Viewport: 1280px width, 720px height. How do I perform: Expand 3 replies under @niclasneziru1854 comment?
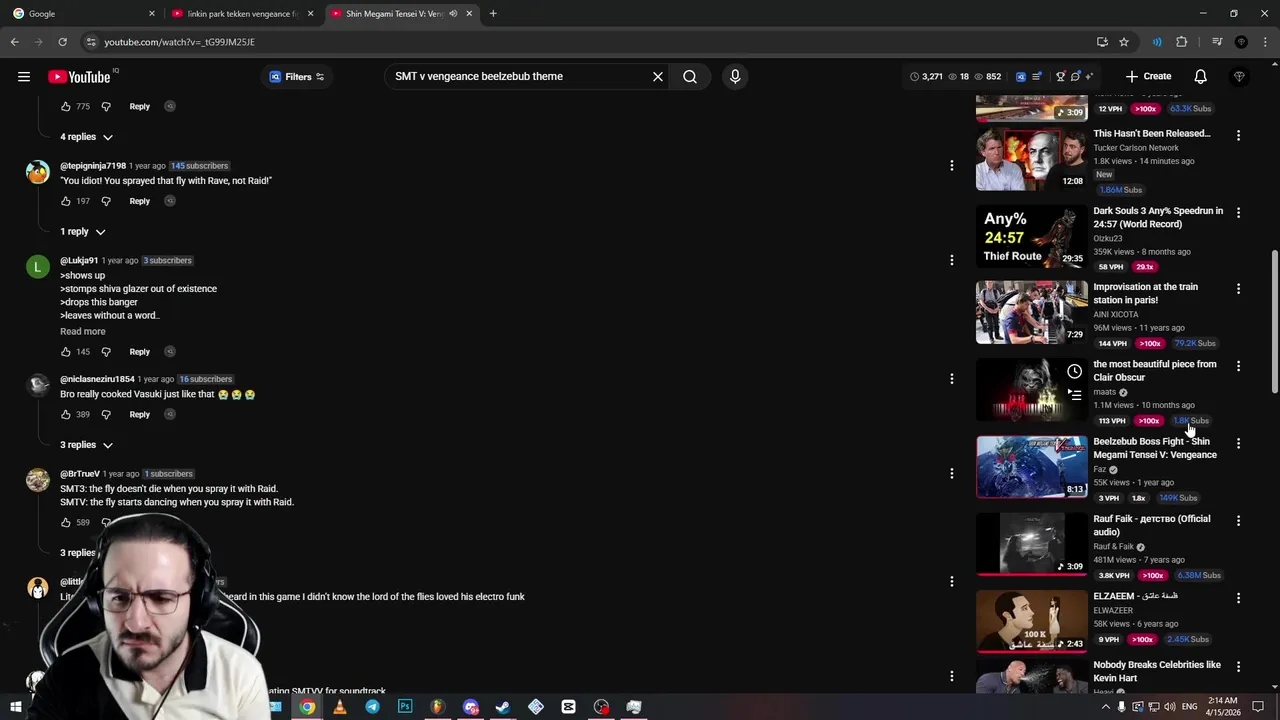click(x=86, y=445)
